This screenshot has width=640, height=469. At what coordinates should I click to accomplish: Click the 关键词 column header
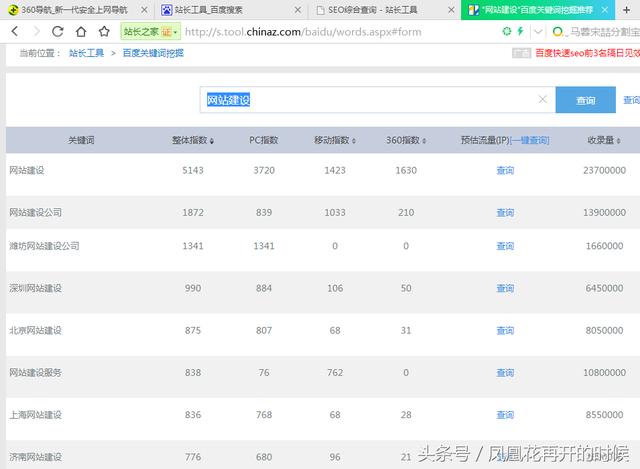click(81, 140)
